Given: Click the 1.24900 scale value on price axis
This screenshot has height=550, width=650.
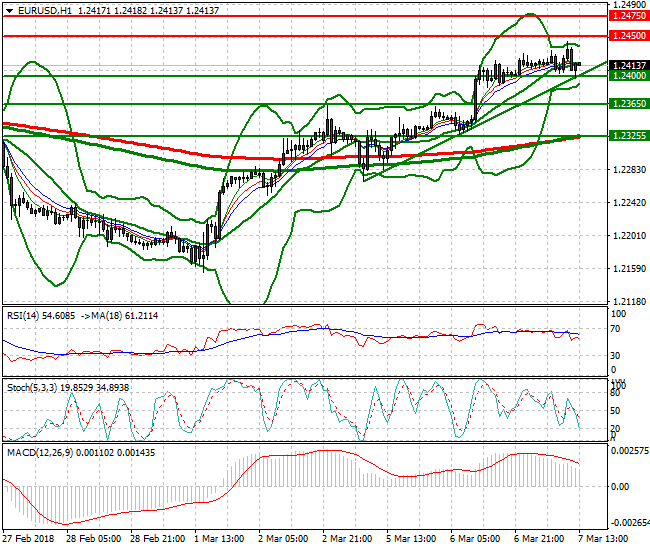Looking at the screenshot, I should (x=628, y=5).
